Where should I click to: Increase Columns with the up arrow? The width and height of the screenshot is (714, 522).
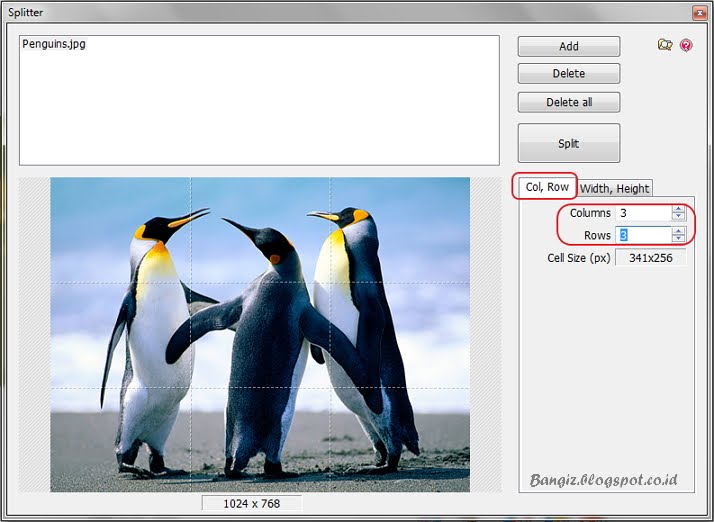tap(678, 209)
